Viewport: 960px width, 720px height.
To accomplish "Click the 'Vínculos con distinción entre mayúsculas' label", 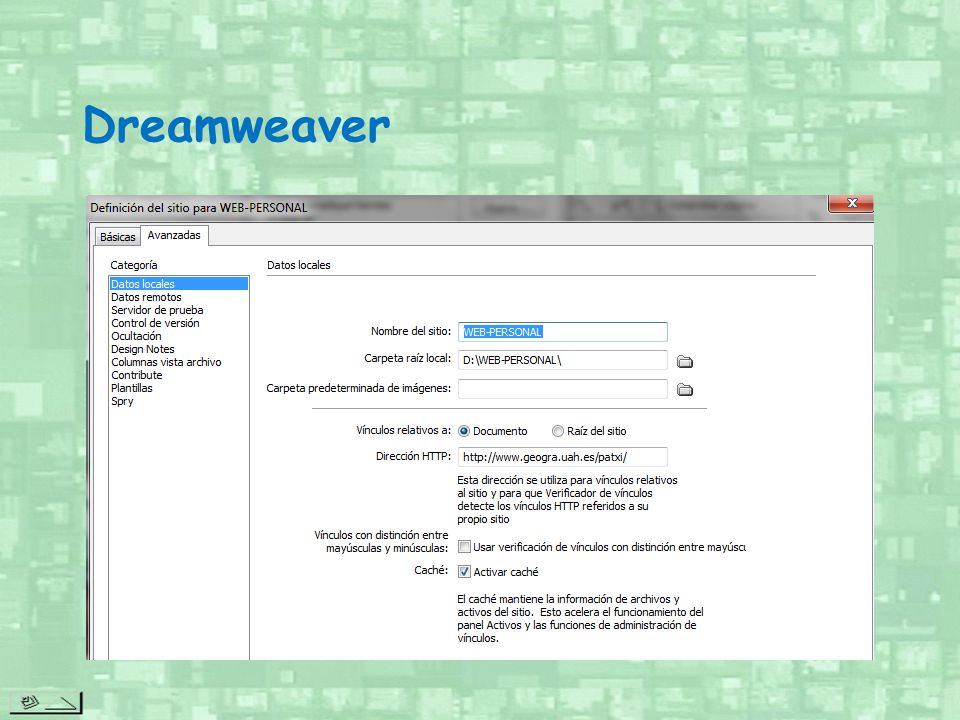I will click(x=381, y=542).
